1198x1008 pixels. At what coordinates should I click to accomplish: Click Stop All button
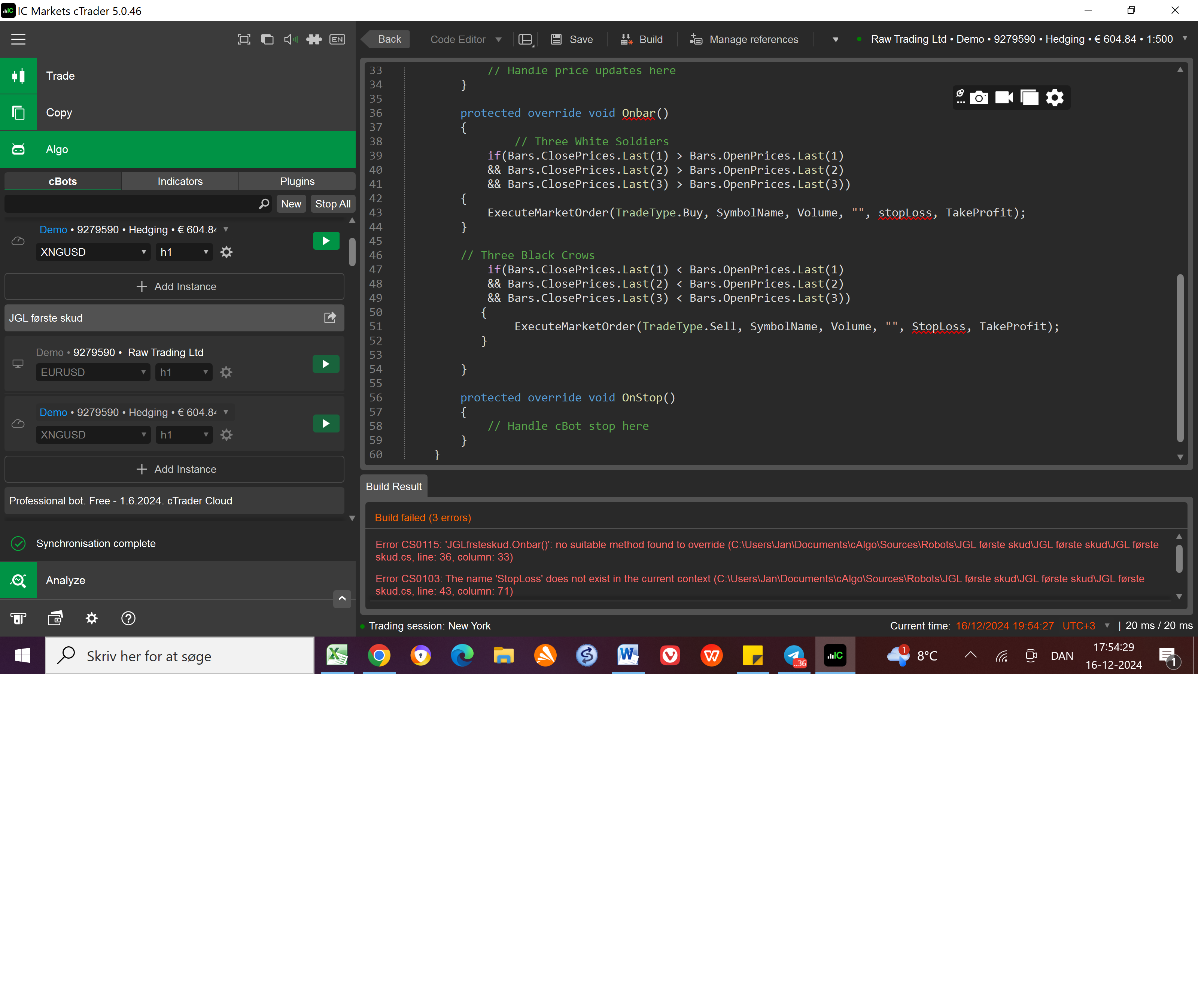332,203
